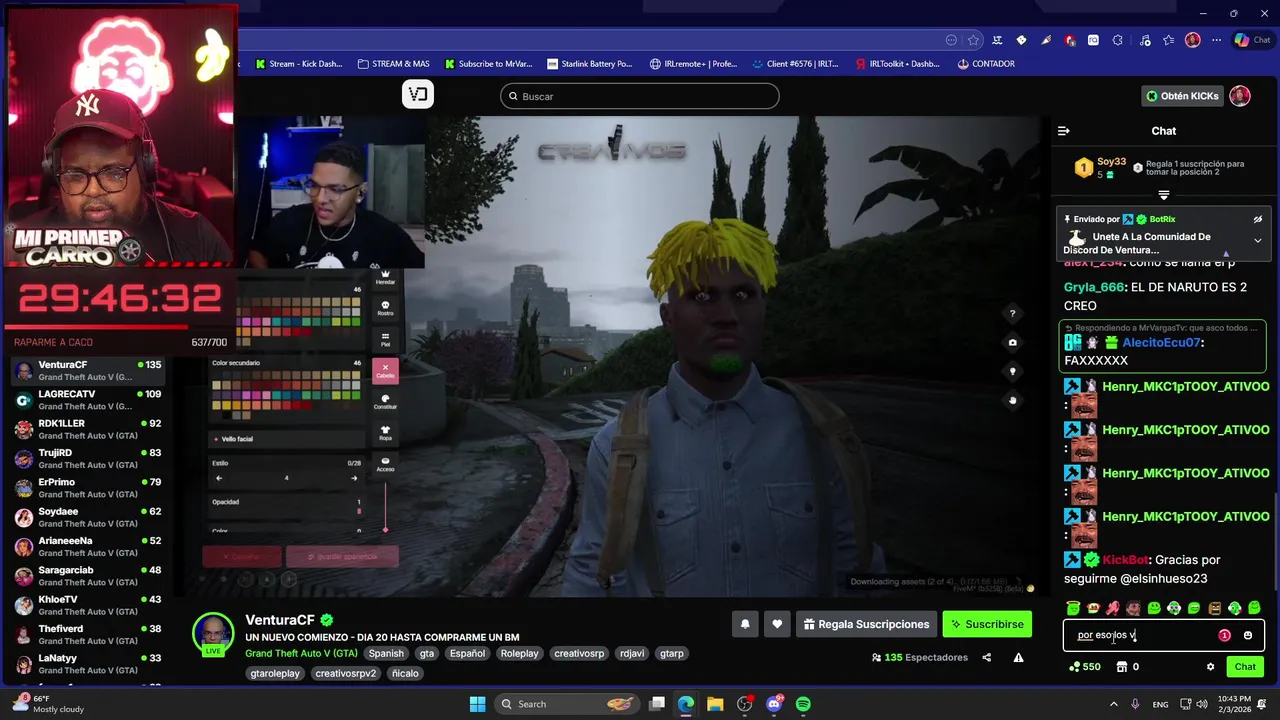This screenshot has width=1280, height=720.
Task: Click the notification bell icon
Action: tap(745, 624)
